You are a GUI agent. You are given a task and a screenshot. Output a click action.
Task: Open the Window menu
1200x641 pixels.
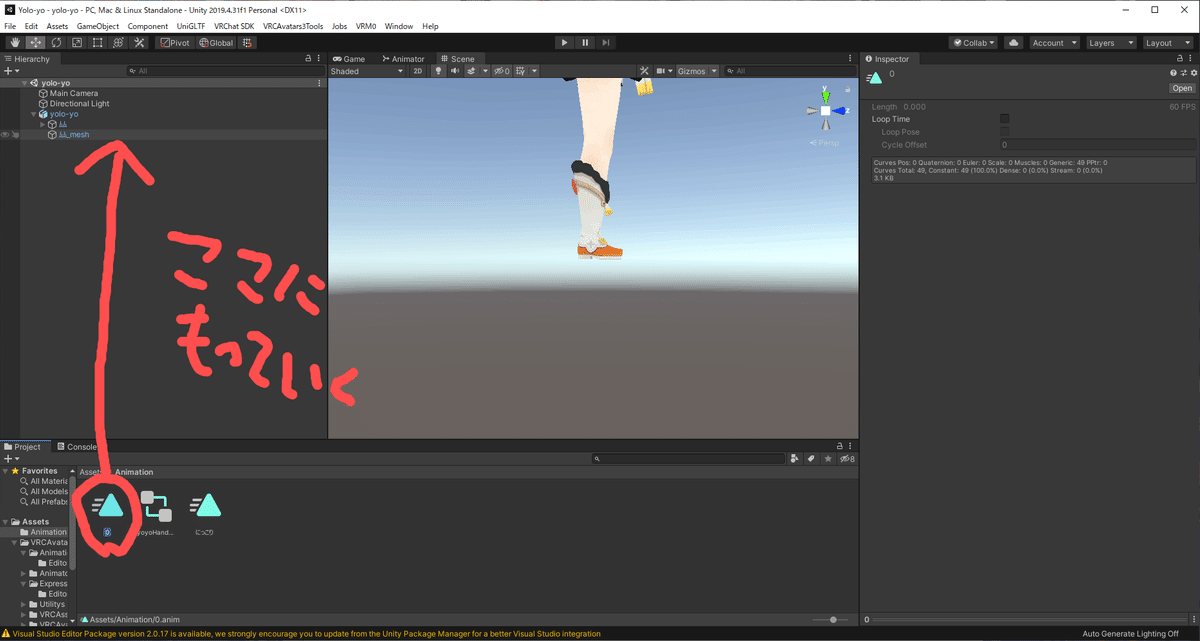click(398, 26)
